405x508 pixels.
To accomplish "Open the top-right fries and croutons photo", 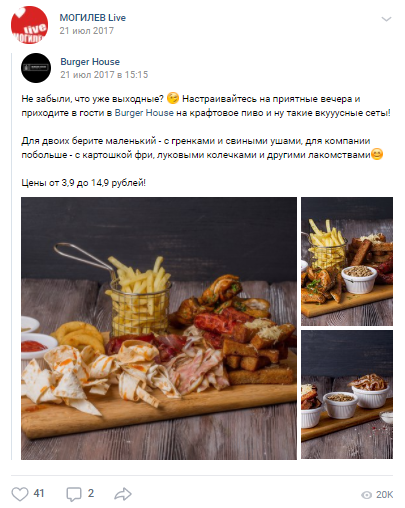I will click(x=347, y=261).
